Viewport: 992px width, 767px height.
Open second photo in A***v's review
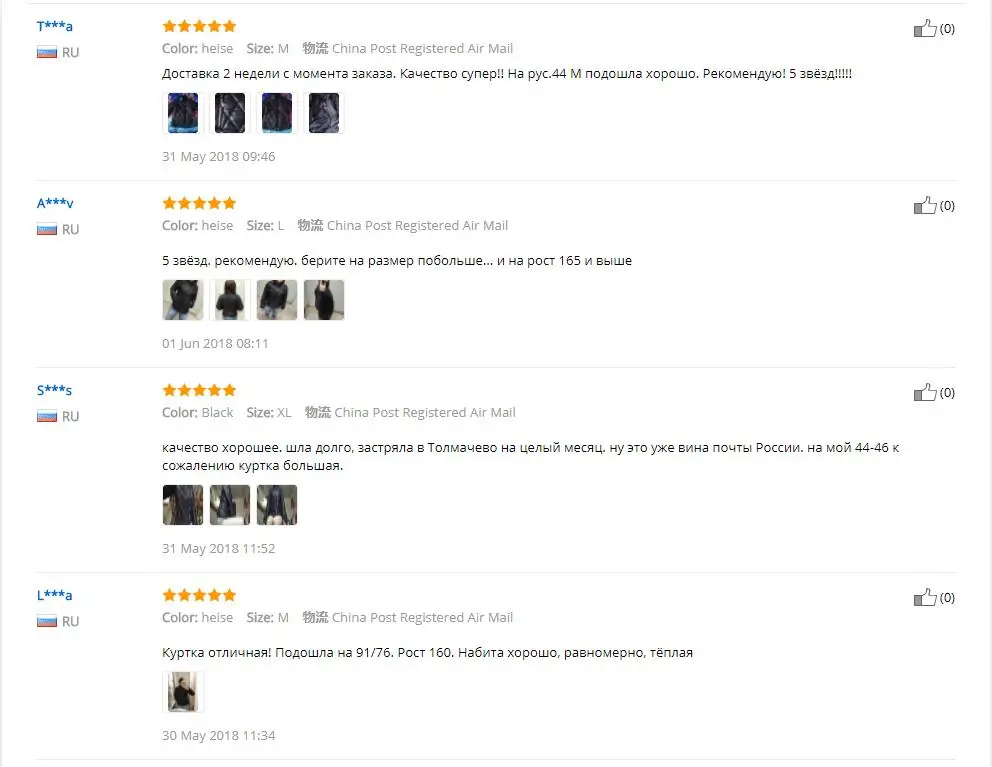point(230,300)
